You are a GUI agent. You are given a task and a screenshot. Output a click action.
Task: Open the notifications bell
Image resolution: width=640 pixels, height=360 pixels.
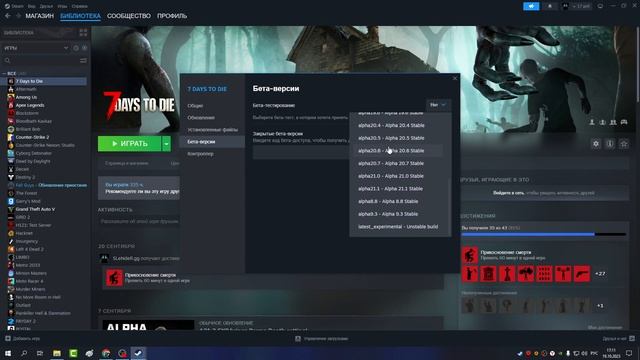[x=550, y=6]
